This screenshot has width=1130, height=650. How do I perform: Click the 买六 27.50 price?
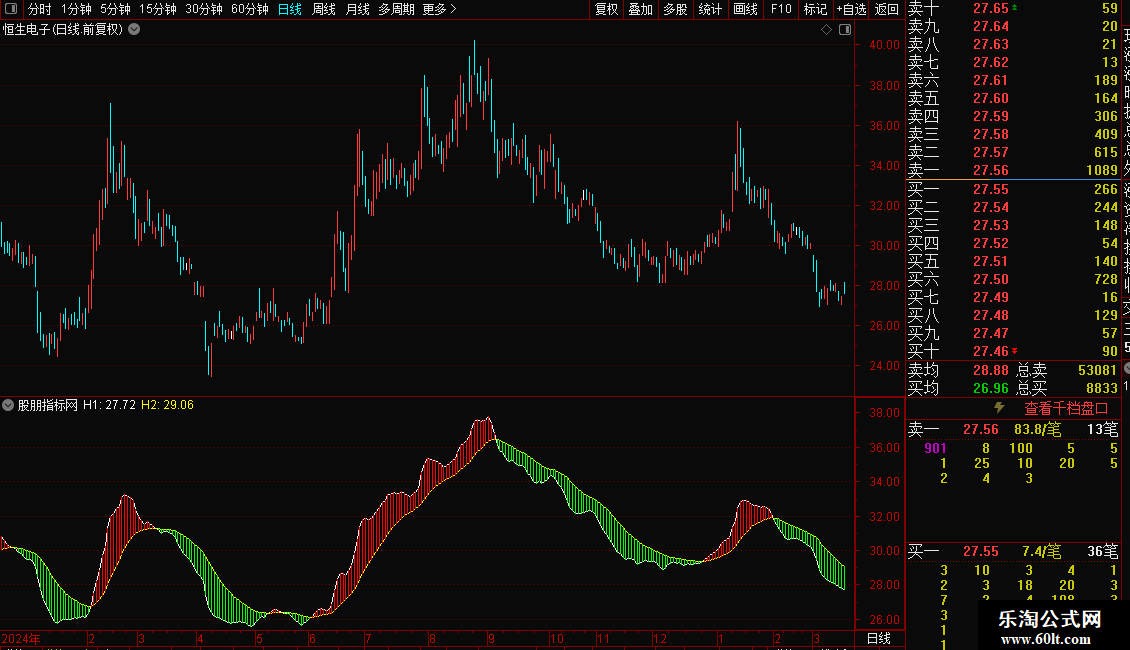[x=991, y=279]
